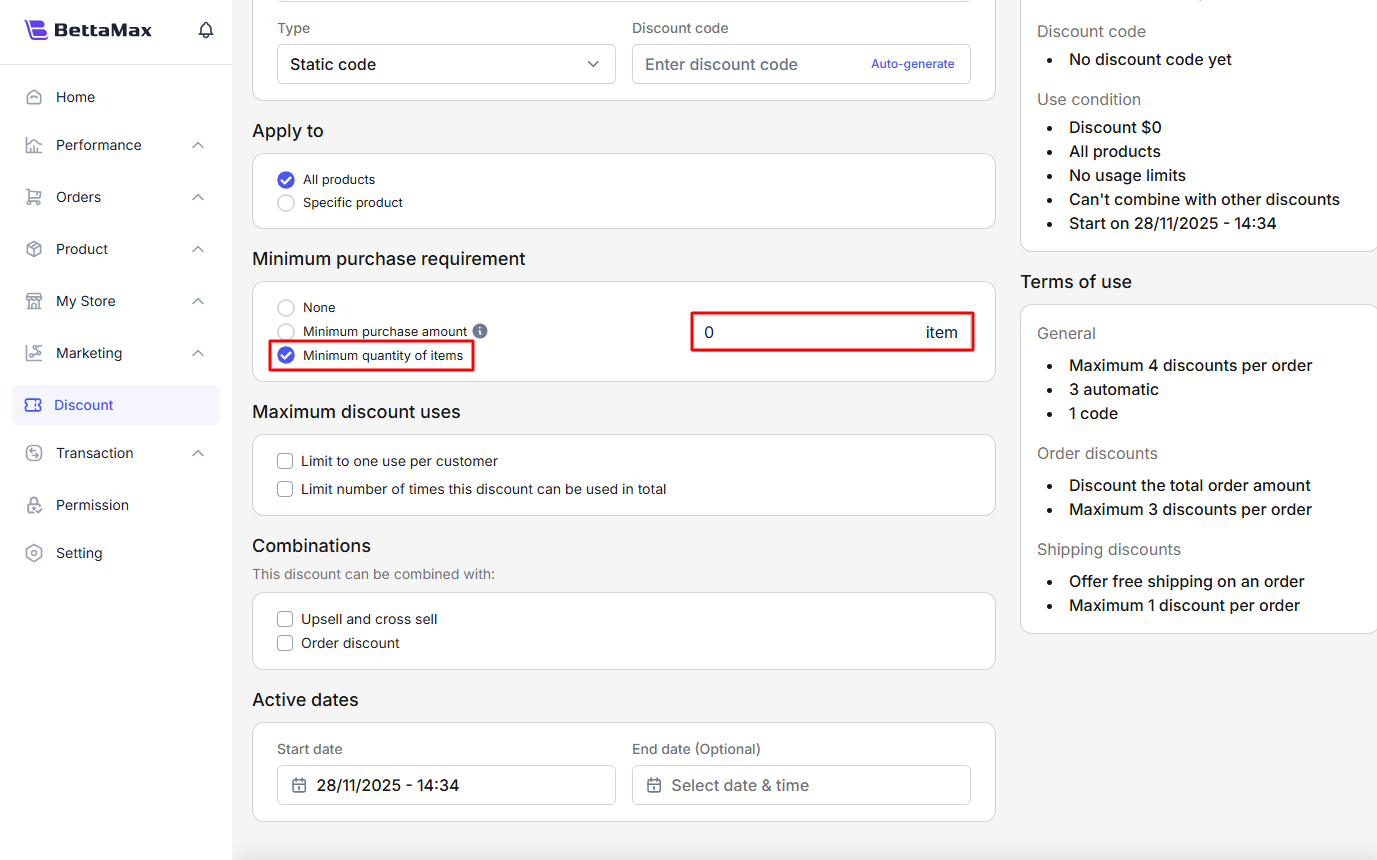Viewport: 1377px width, 860px height.
Task: Click the Auto-generate link
Action: click(912, 64)
